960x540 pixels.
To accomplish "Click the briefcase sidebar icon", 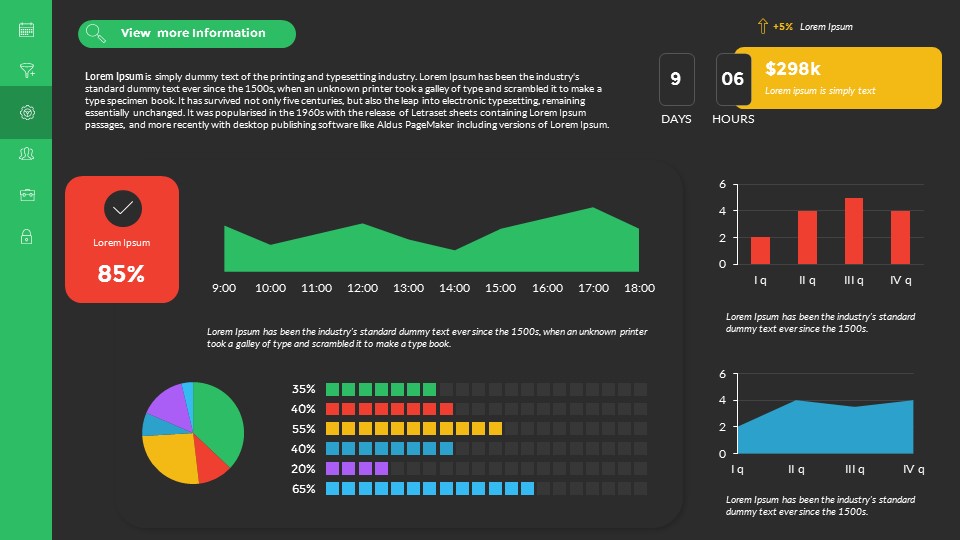I will click(27, 195).
